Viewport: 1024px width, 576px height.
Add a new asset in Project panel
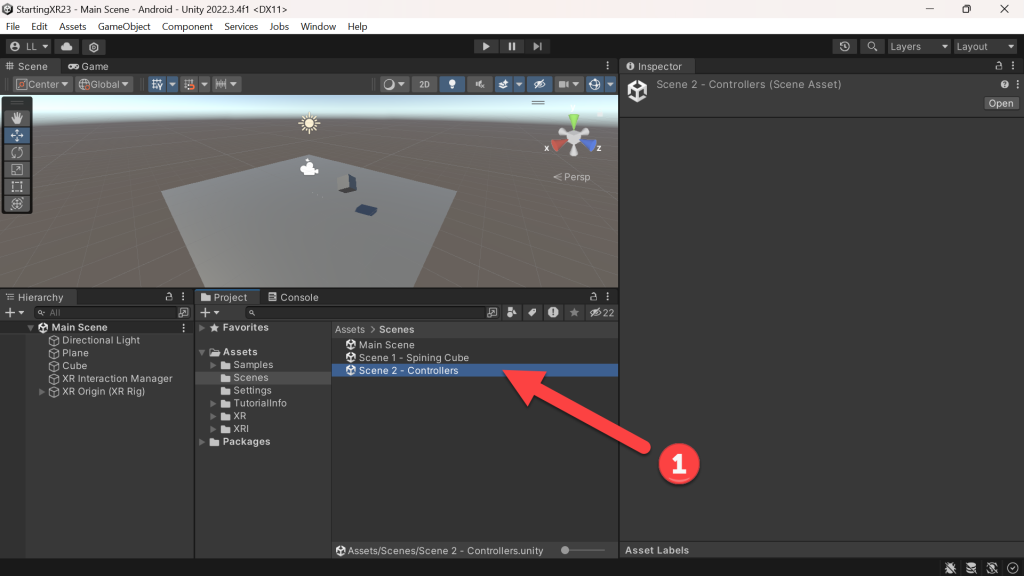[x=210, y=313]
